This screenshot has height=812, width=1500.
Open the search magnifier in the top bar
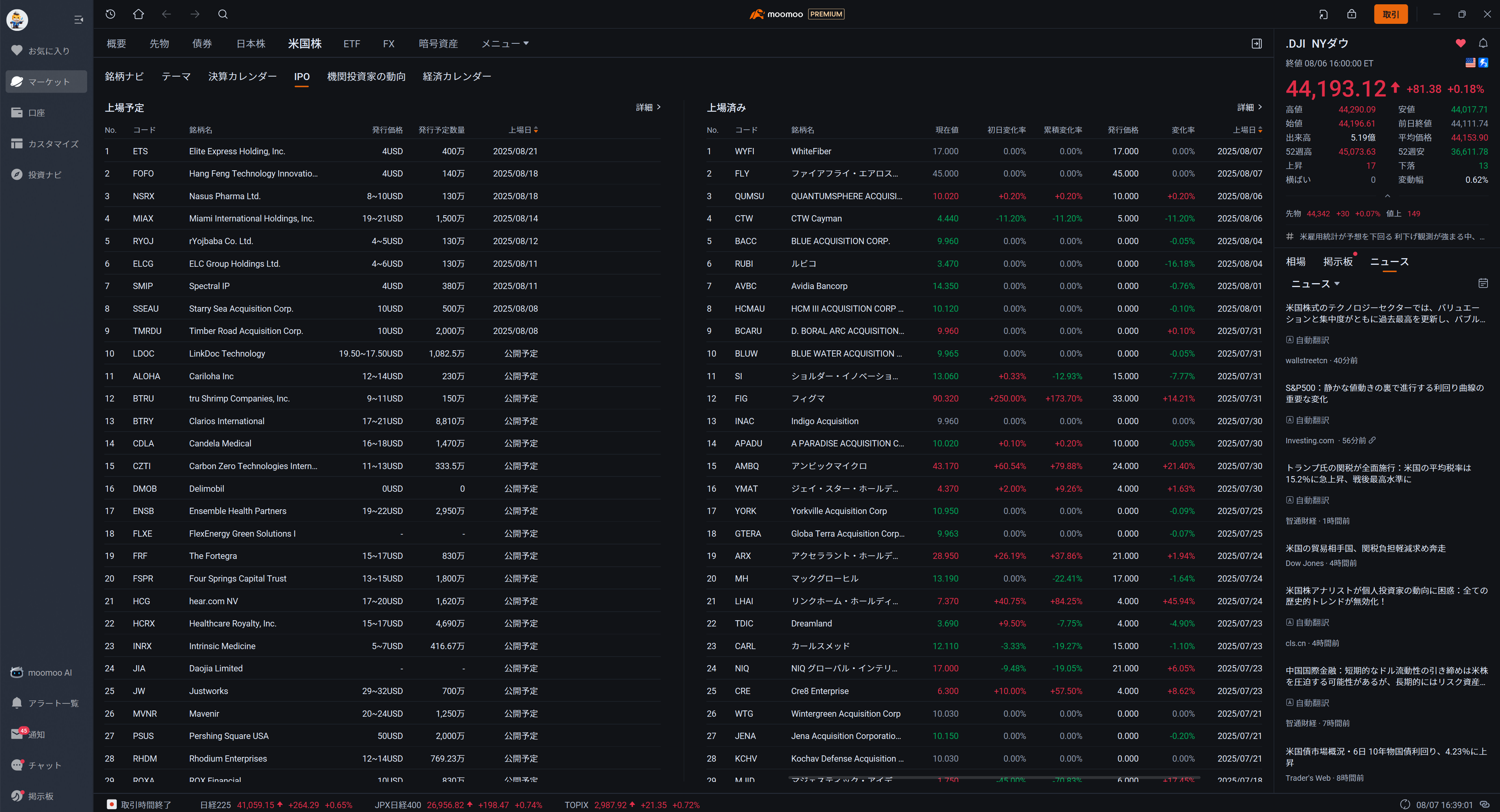click(223, 14)
